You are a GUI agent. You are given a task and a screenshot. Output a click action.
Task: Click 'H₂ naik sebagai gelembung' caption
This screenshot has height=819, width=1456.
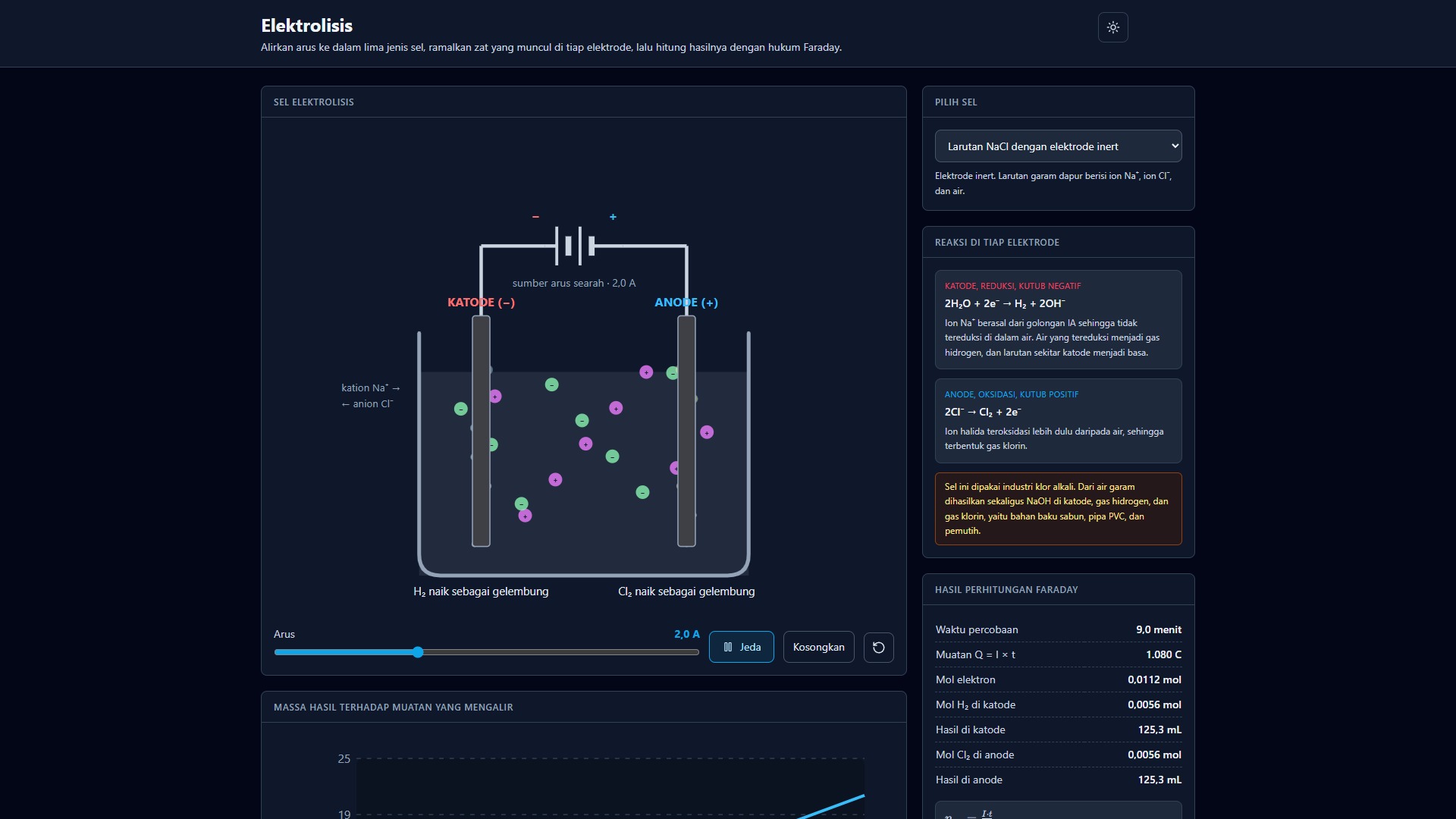click(x=481, y=591)
